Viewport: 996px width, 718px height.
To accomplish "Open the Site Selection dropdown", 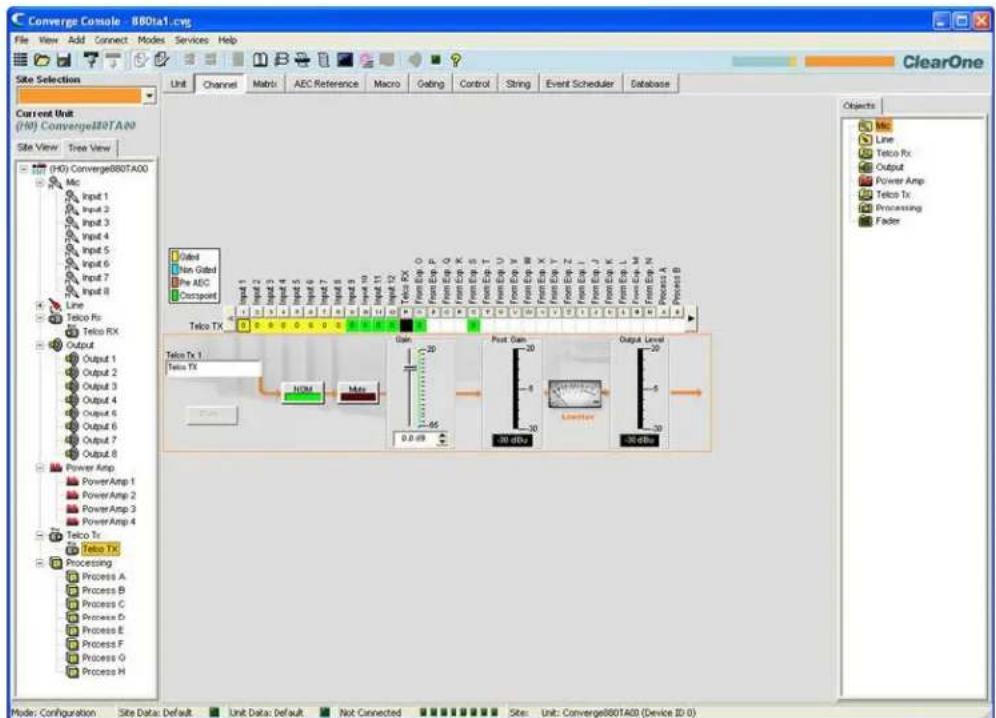I will (x=149, y=96).
